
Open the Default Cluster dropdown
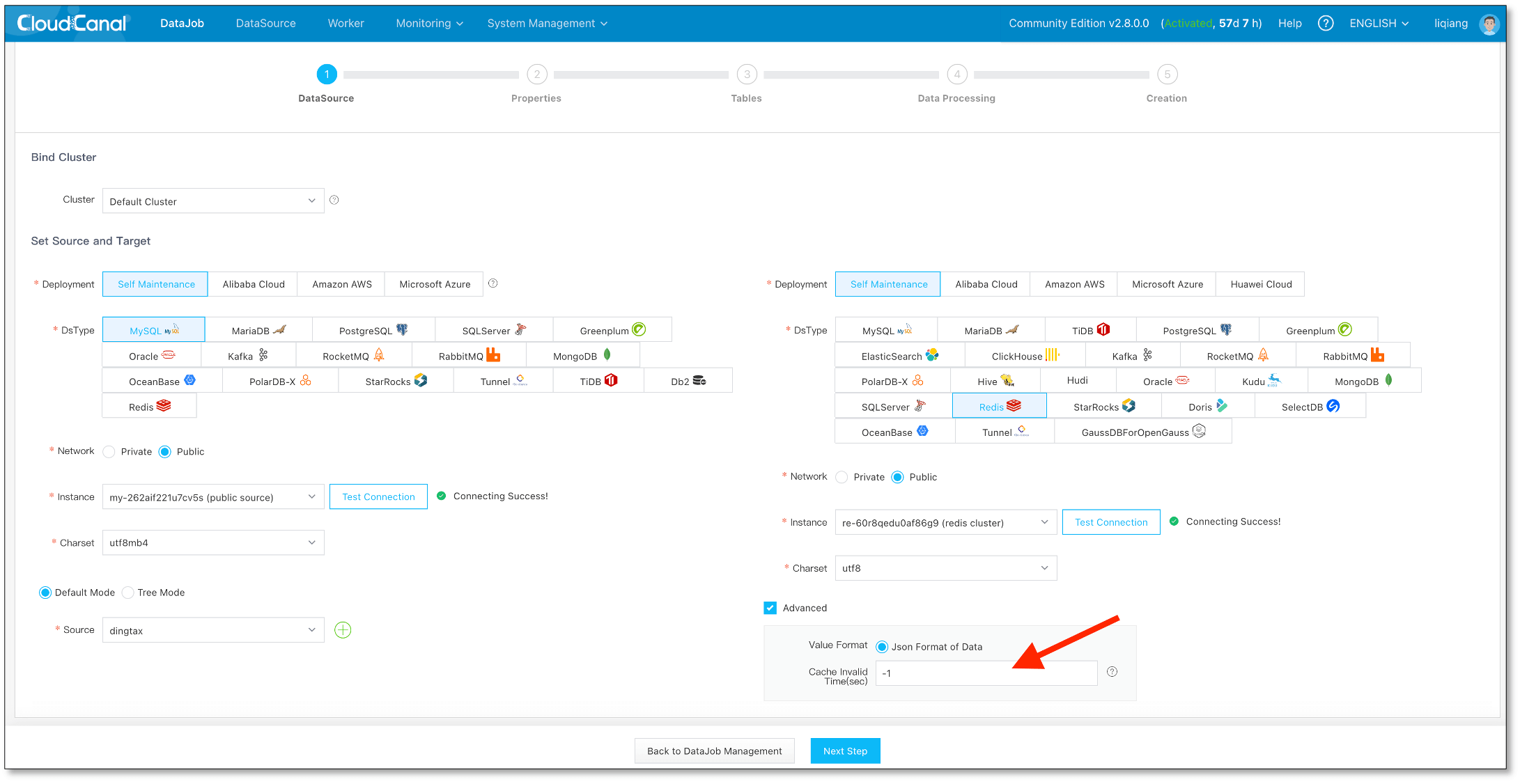(213, 201)
